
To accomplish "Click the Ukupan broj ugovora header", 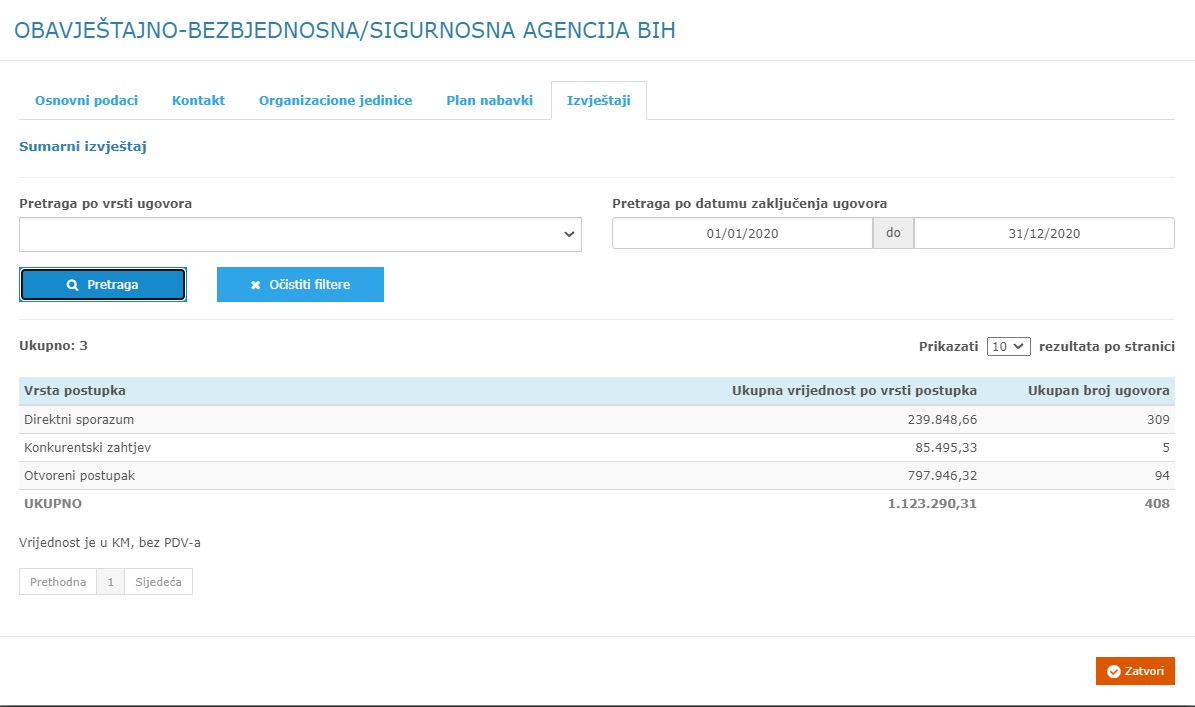I will tap(1098, 391).
